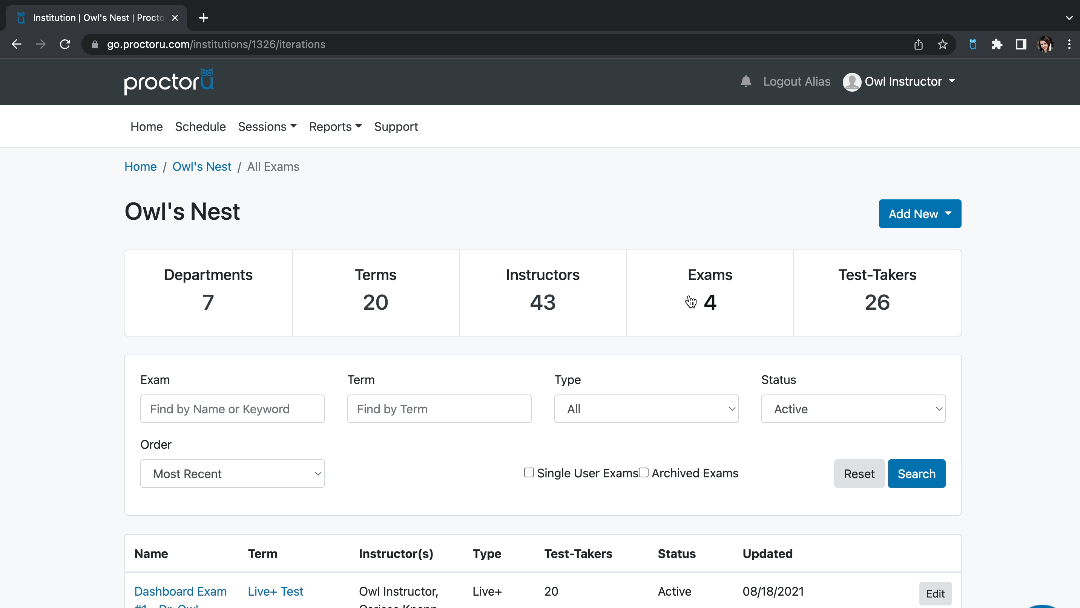Click the site security lock icon
The width and height of the screenshot is (1080, 608).
[x=94, y=44]
